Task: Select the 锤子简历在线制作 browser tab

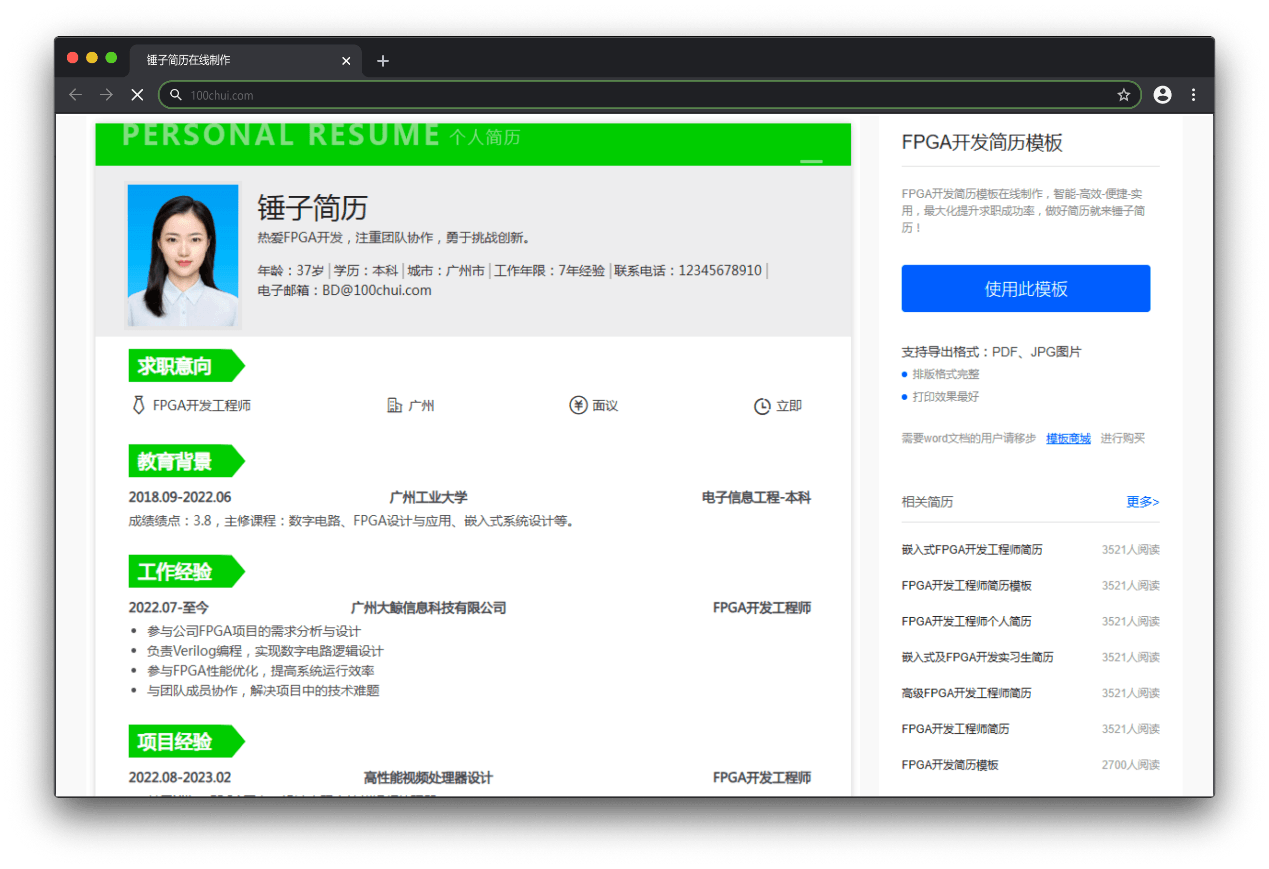Action: (x=230, y=61)
